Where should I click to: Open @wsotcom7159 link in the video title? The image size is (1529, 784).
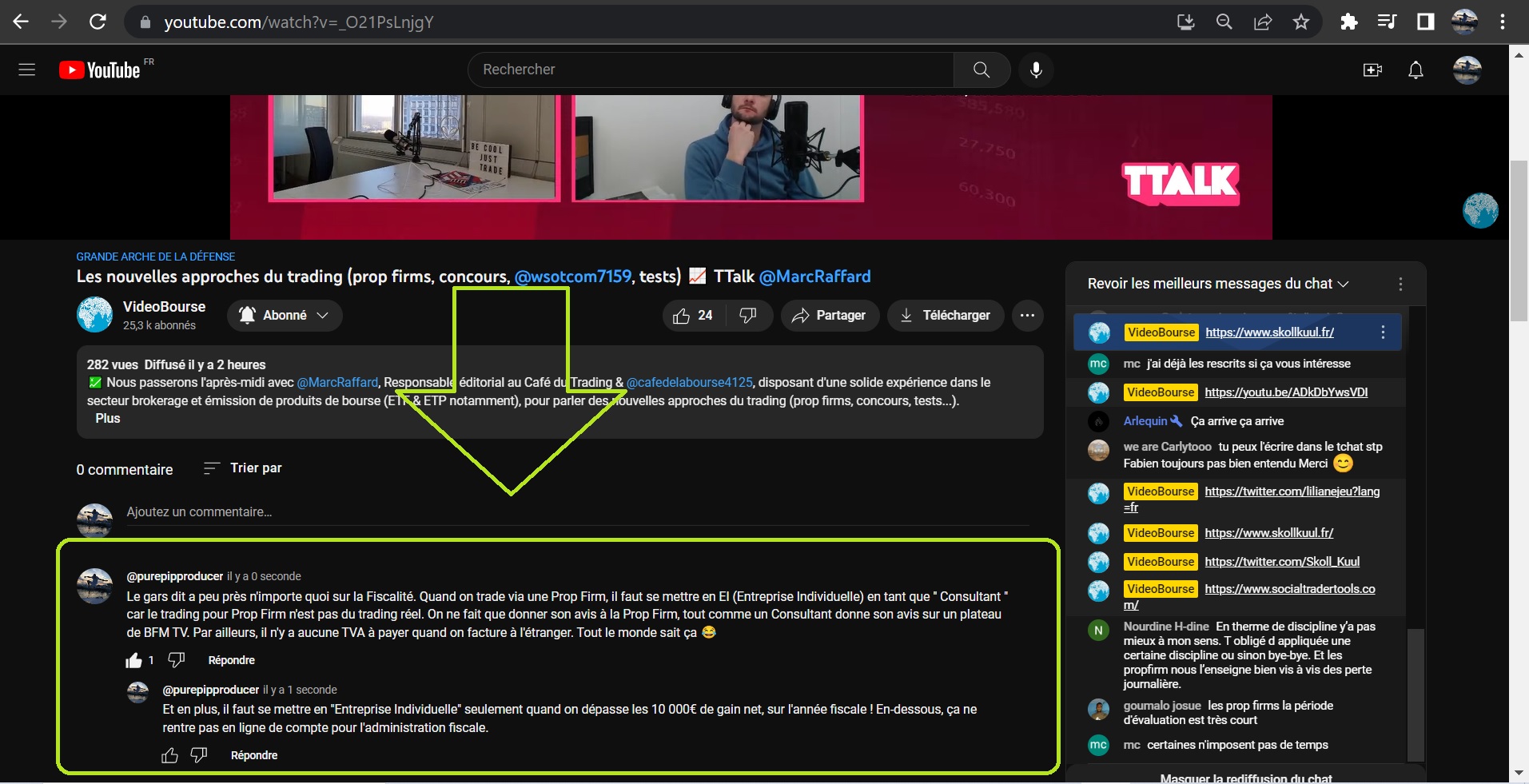[573, 277]
